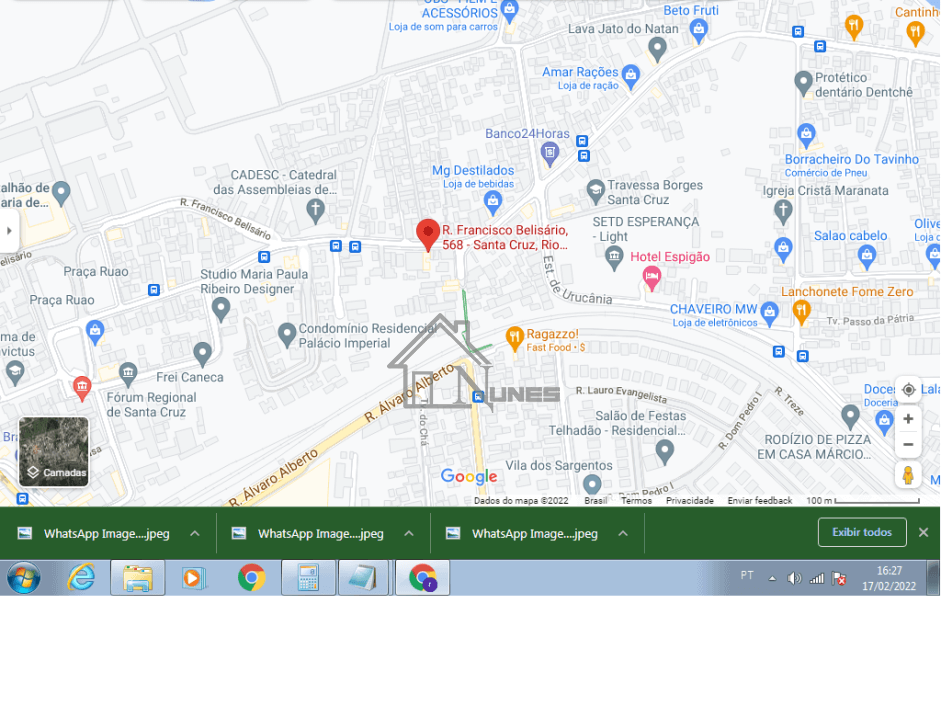The image size is (941, 706).
Task: Open the Salao cabelo shop pin
Action: click(x=866, y=258)
